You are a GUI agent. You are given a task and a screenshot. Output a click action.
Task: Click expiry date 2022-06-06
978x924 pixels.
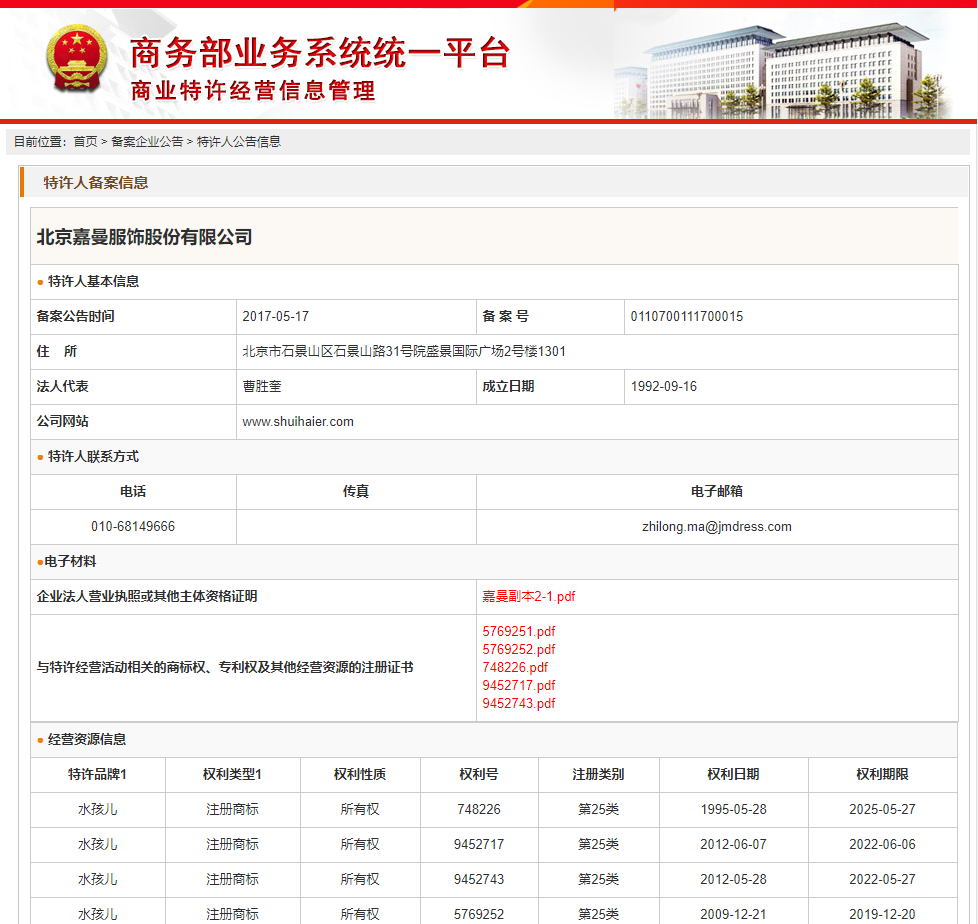click(x=883, y=844)
